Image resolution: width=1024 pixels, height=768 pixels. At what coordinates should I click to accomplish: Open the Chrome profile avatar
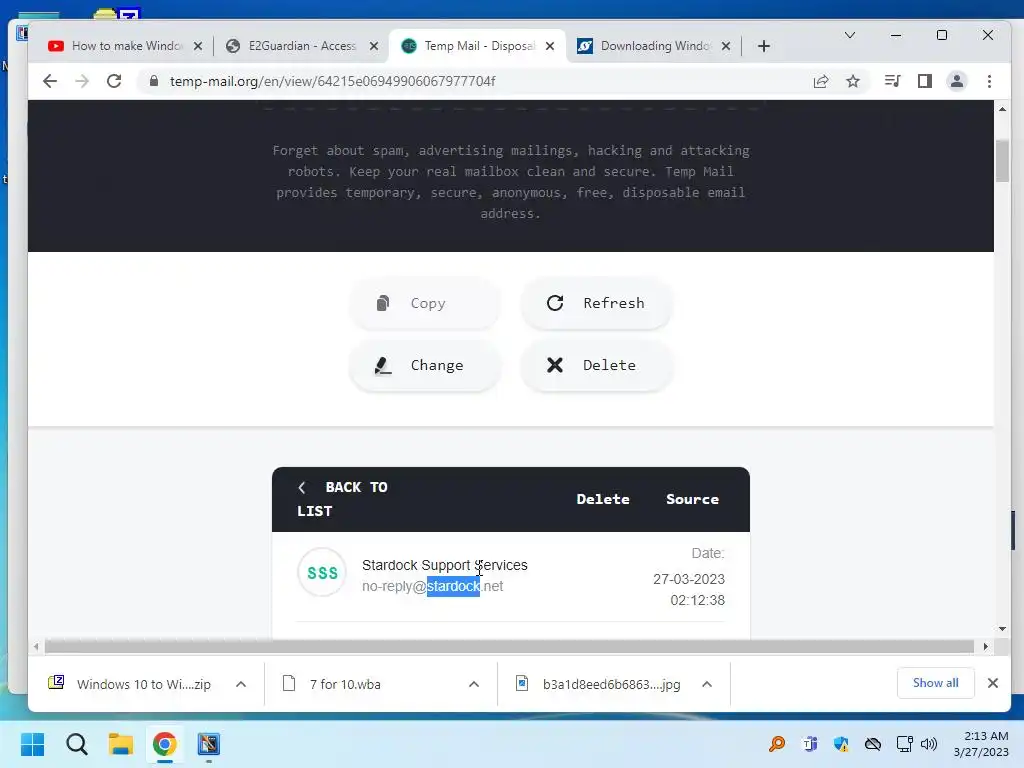957,81
